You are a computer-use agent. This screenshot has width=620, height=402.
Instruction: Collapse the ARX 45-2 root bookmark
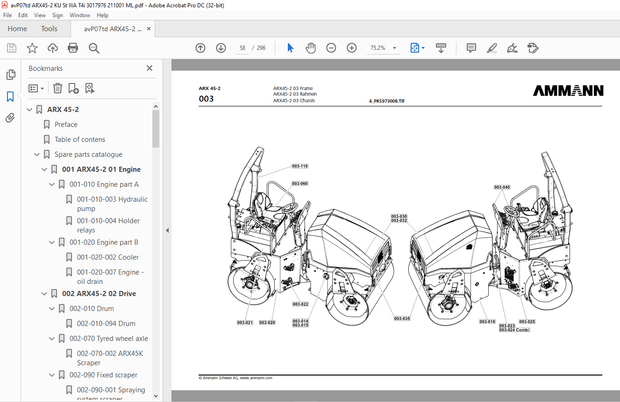29,109
